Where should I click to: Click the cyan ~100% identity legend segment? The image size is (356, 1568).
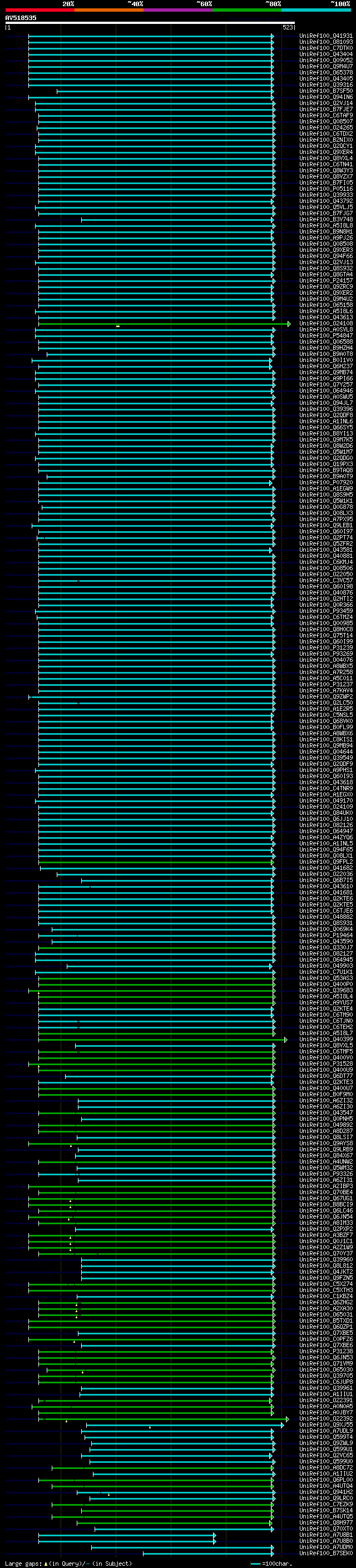[316, 10]
